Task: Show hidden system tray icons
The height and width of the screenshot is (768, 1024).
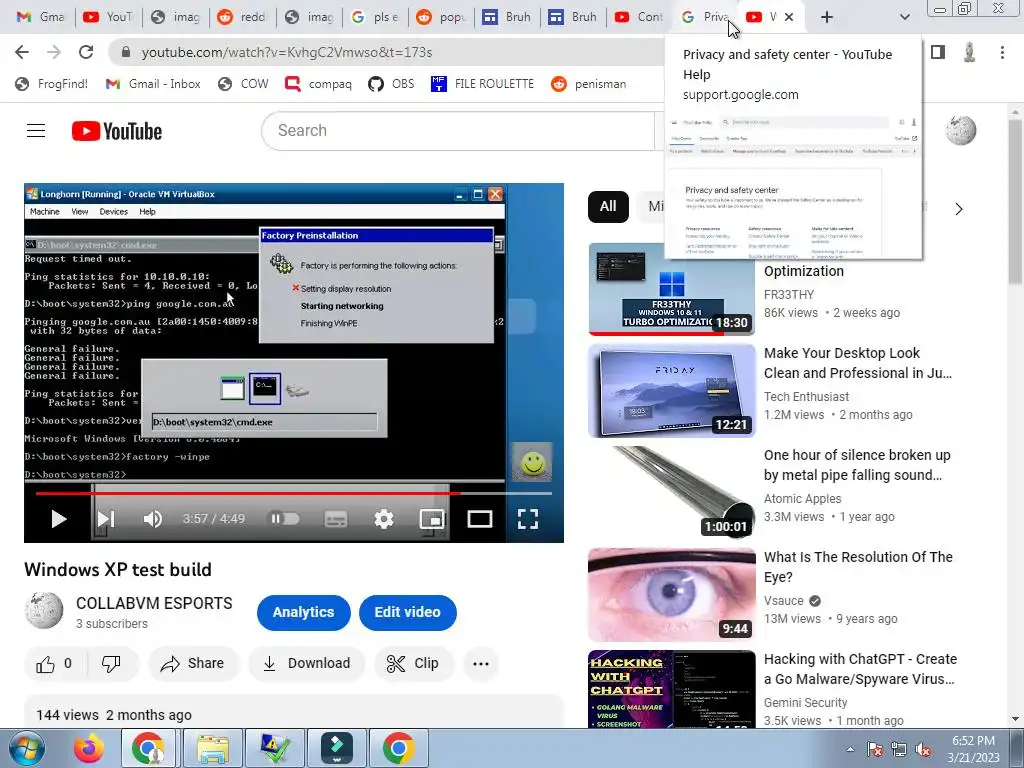Action: [850, 749]
